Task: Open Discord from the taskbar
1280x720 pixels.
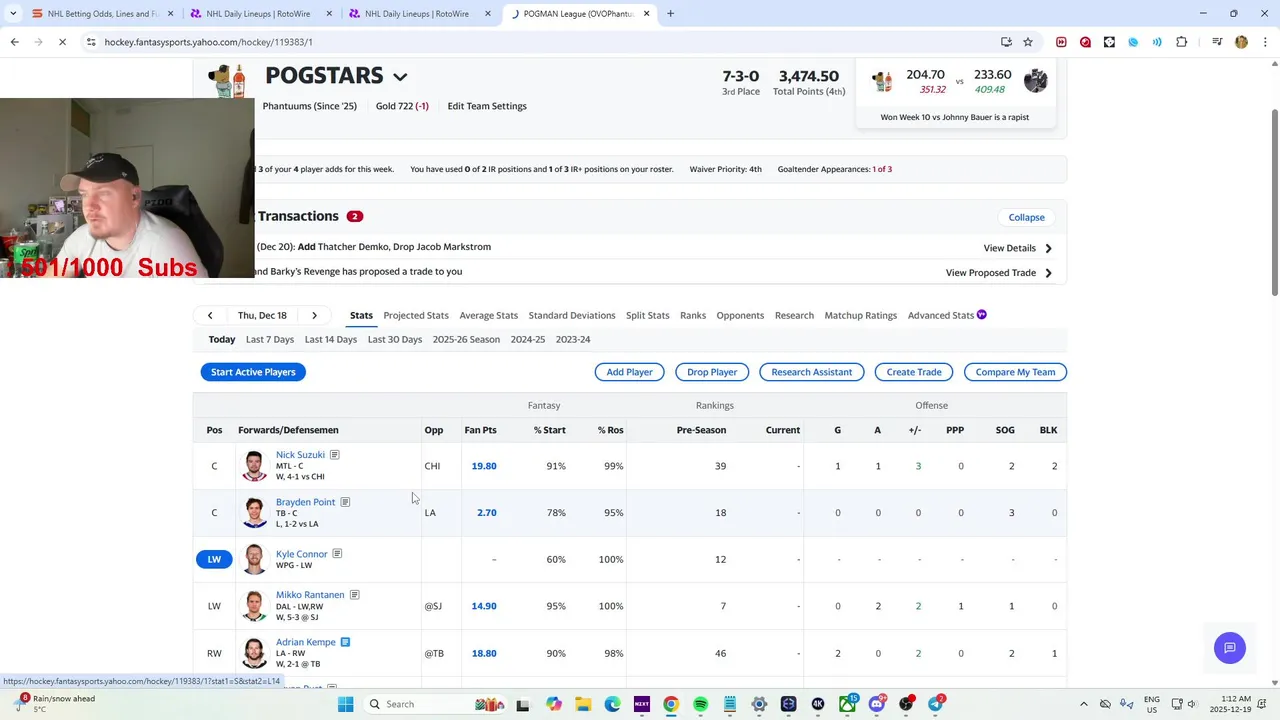Action: click(877, 704)
